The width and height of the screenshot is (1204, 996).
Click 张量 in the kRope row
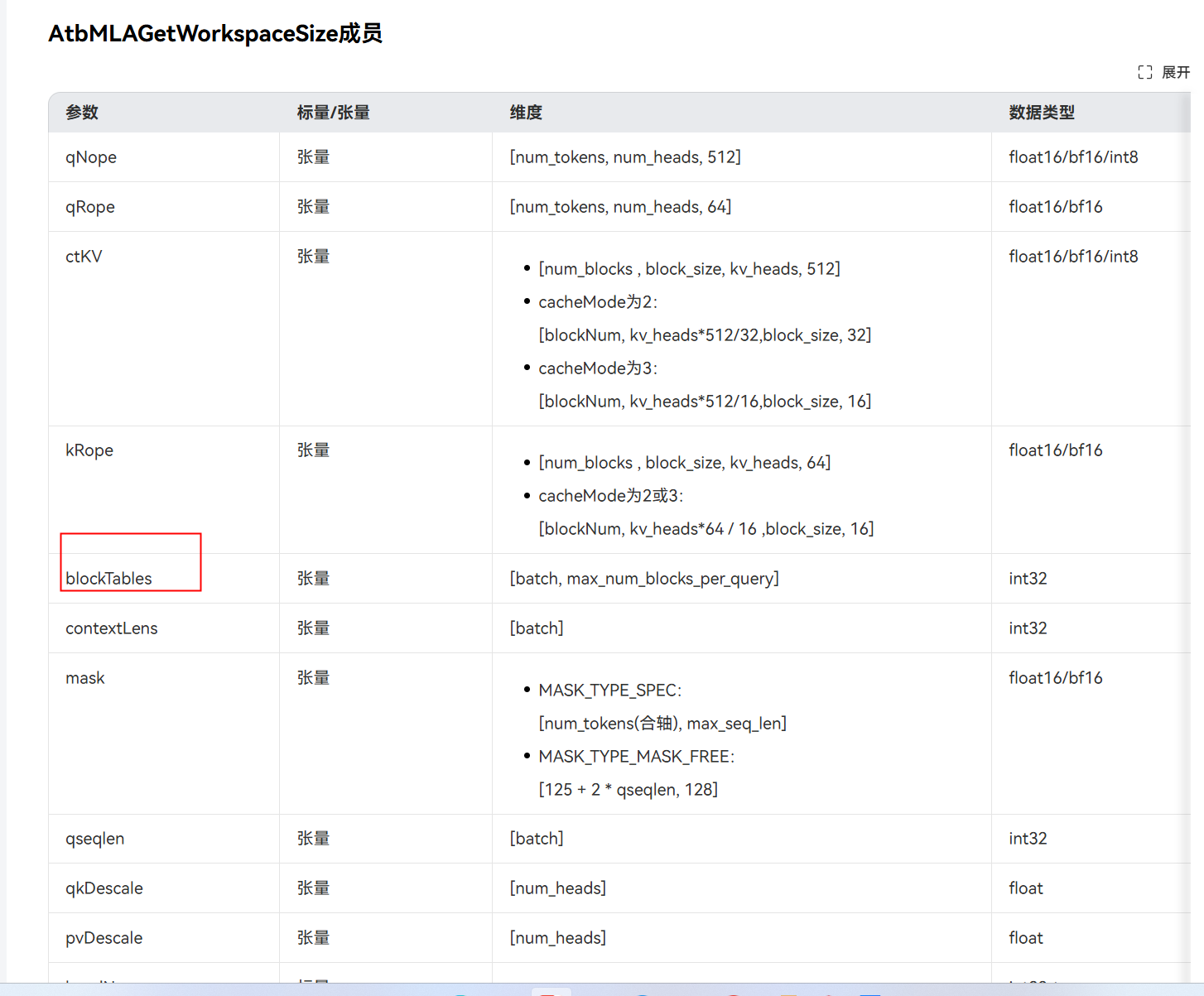pyautogui.click(x=313, y=450)
